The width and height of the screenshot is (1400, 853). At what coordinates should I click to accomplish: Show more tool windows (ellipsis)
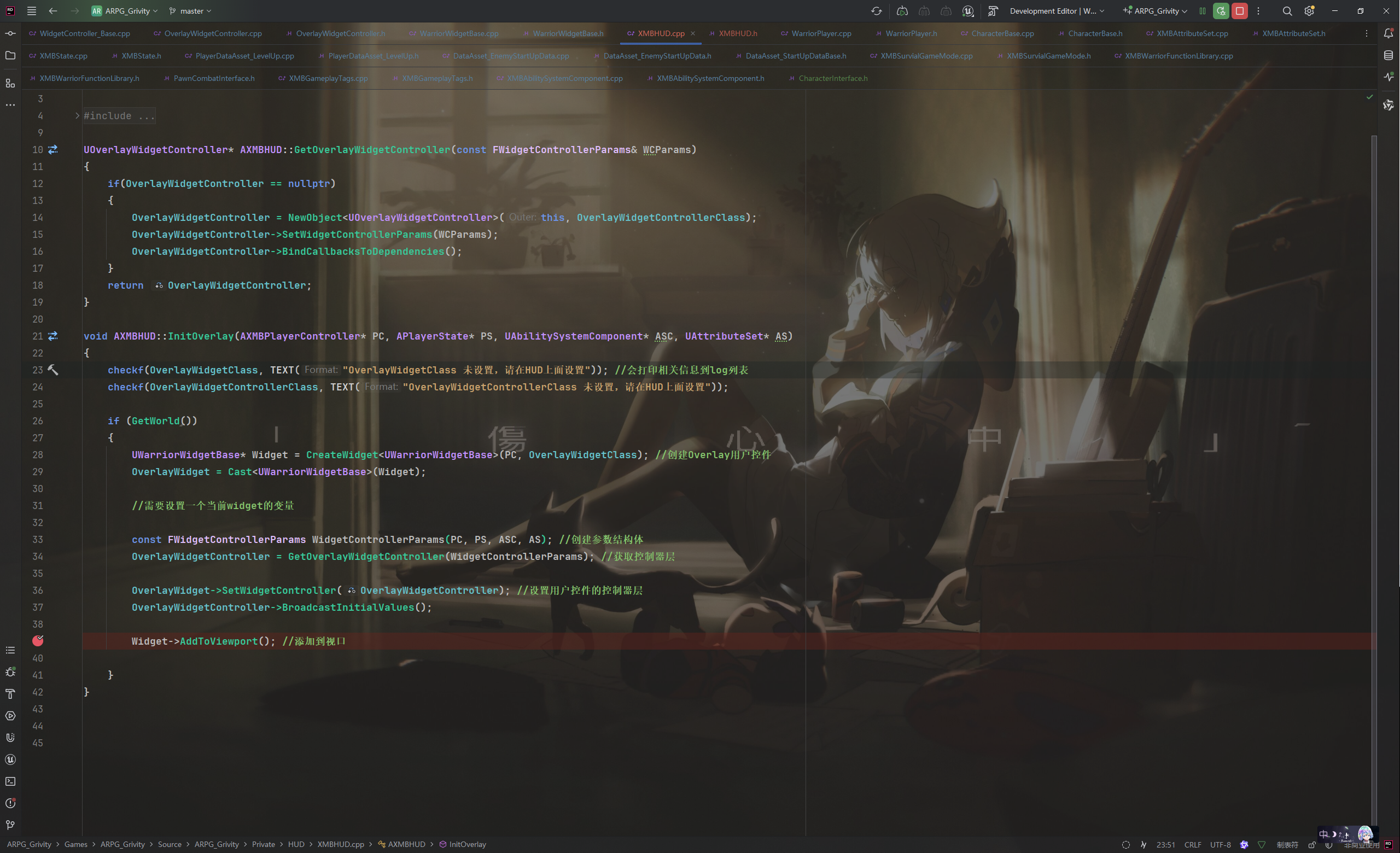tap(10, 105)
